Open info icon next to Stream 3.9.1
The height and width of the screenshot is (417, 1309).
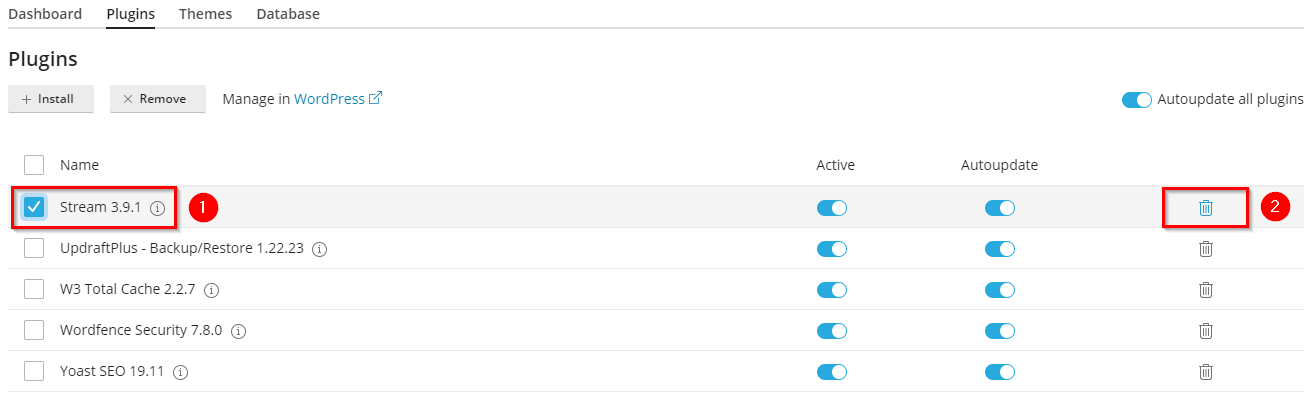click(x=157, y=208)
